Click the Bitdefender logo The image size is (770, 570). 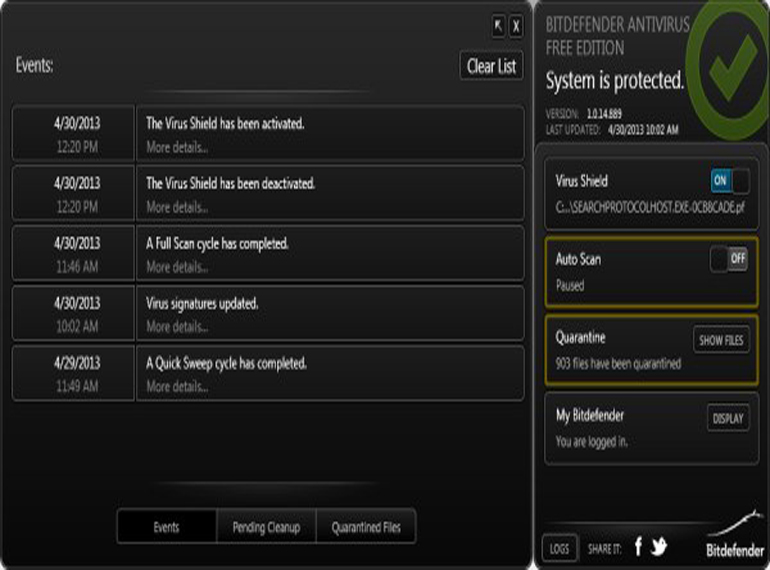click(x=735, y=535)
